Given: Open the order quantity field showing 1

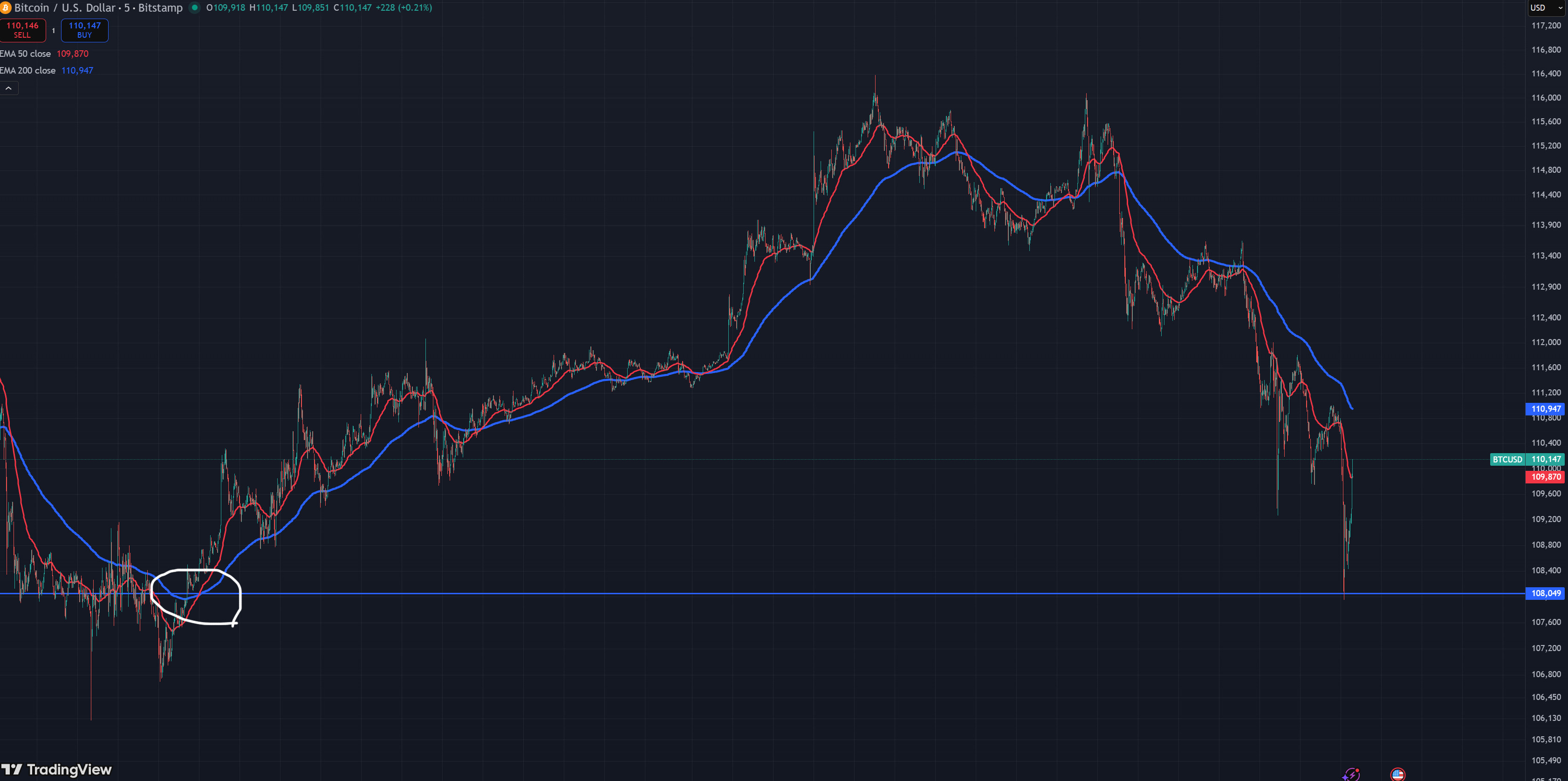Looking at the screenshot, I should tap(54, 30).
